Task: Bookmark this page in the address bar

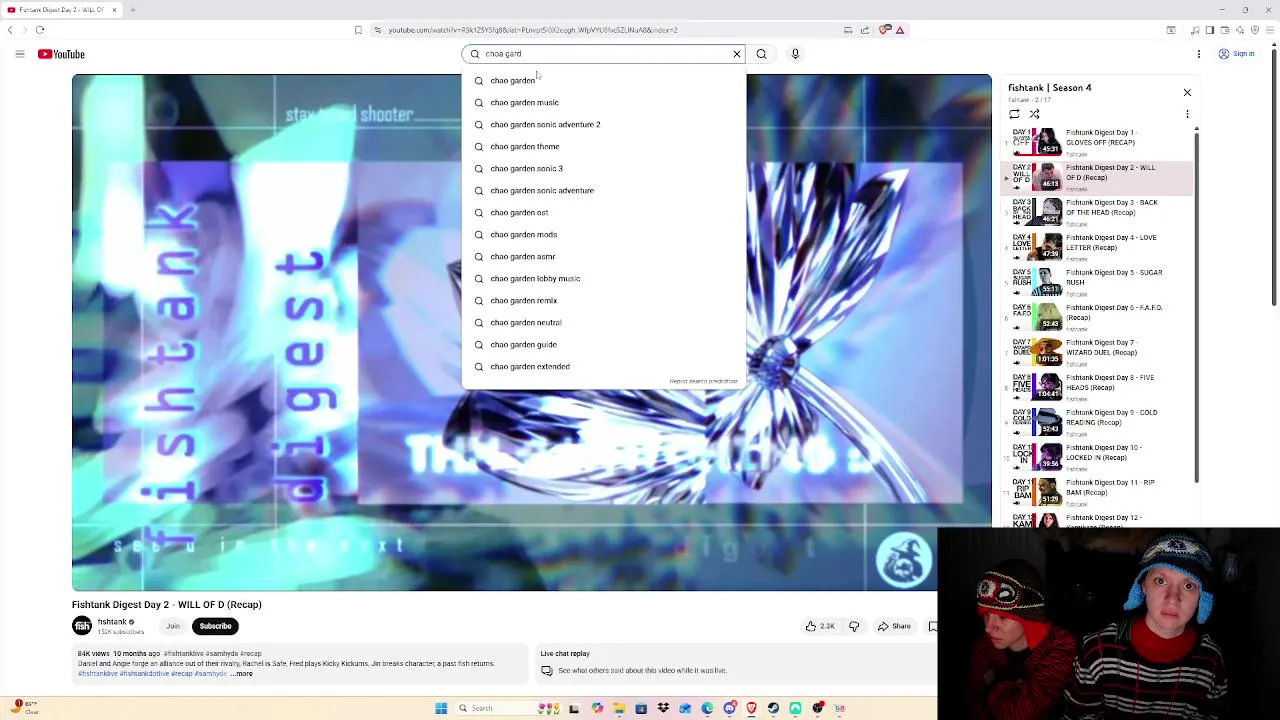Action: pyautogui.click(x=358, y=30)
